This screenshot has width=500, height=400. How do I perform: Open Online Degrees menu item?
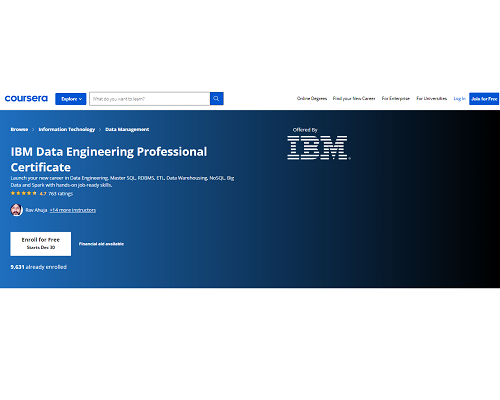tap(312, 99)
